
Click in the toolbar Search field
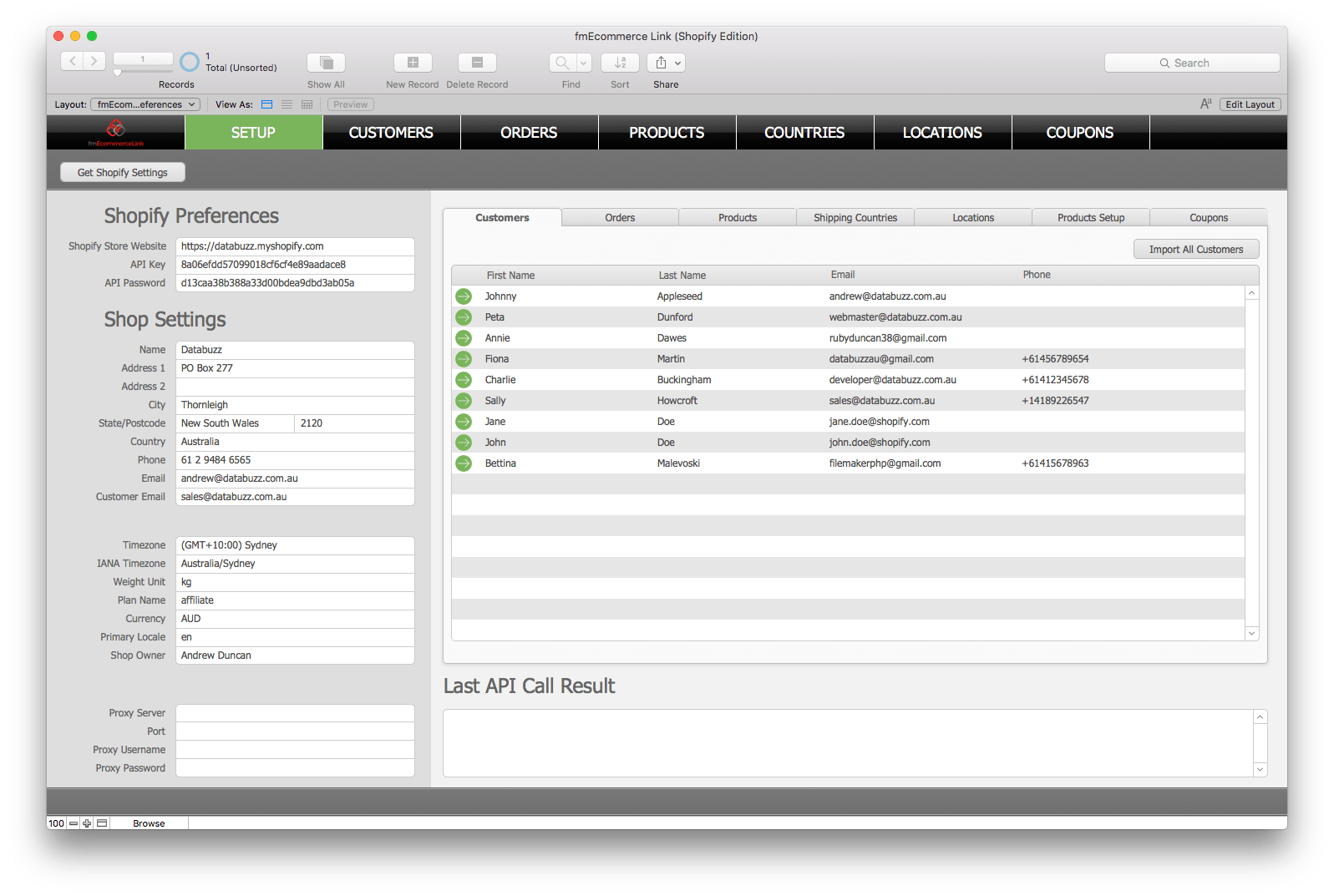click(1192, 63)
